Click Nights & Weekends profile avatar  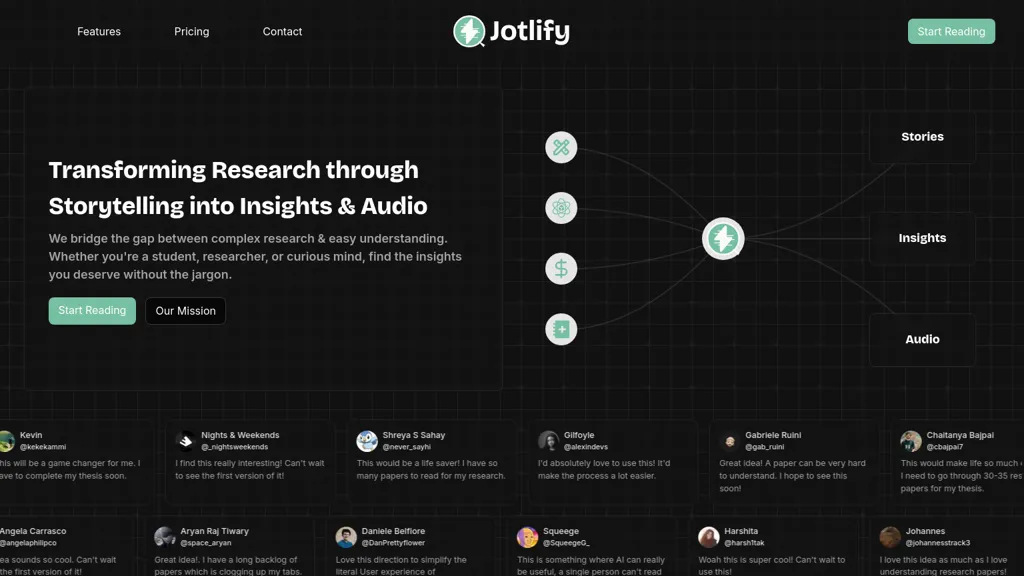[186, 441]
